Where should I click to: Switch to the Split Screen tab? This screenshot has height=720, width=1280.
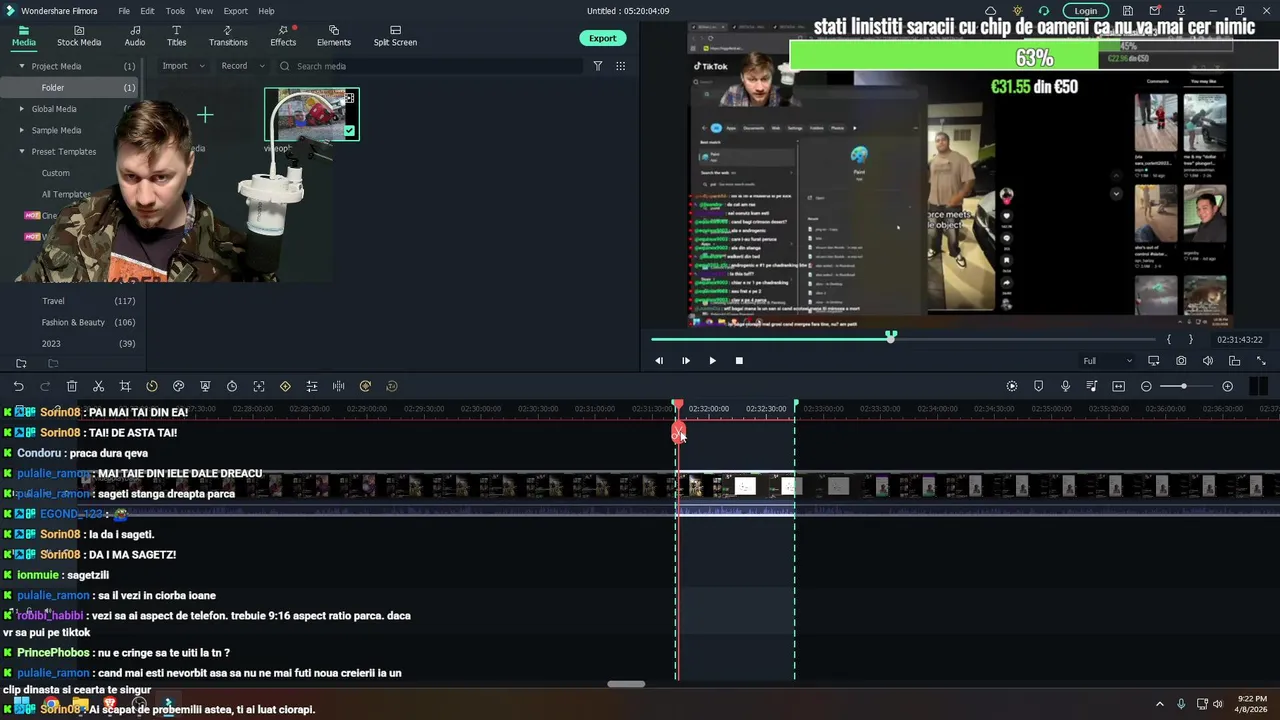[395, 36]
